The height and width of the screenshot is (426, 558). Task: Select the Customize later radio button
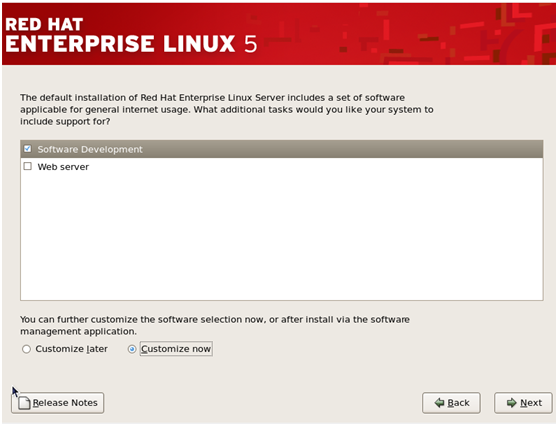point(26,349)
